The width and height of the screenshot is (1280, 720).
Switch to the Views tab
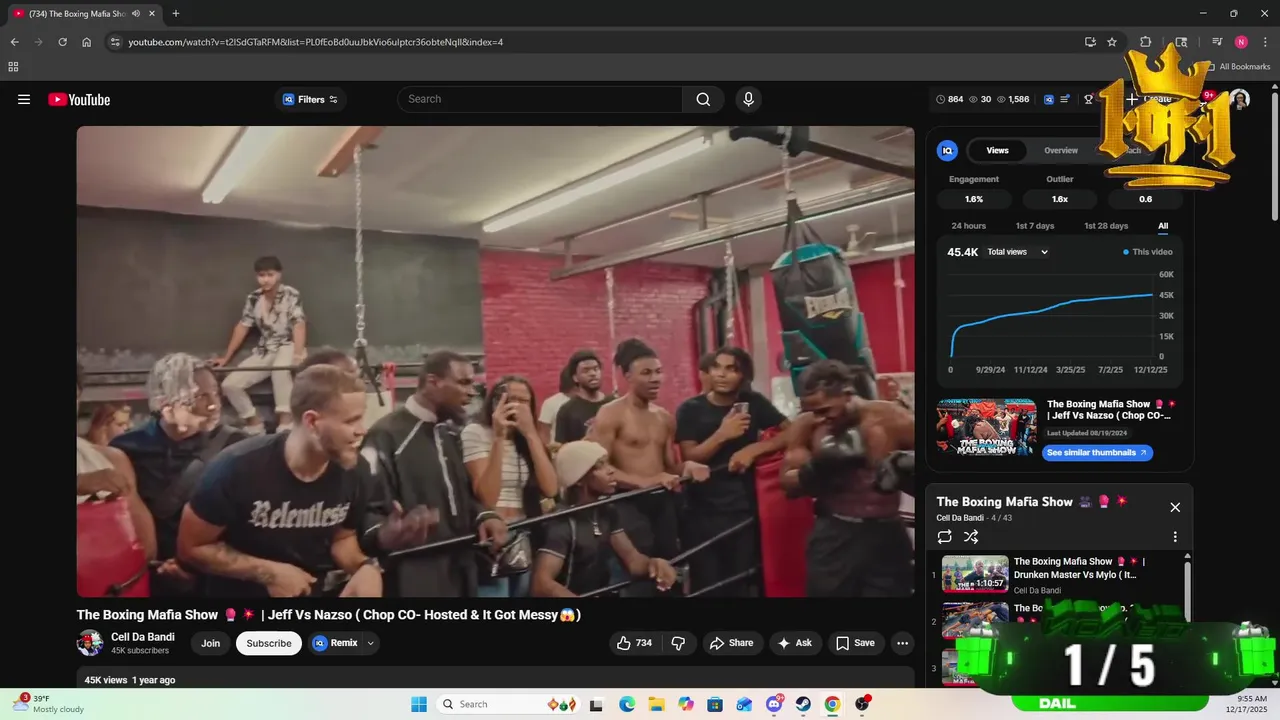(x=998, y=150)
